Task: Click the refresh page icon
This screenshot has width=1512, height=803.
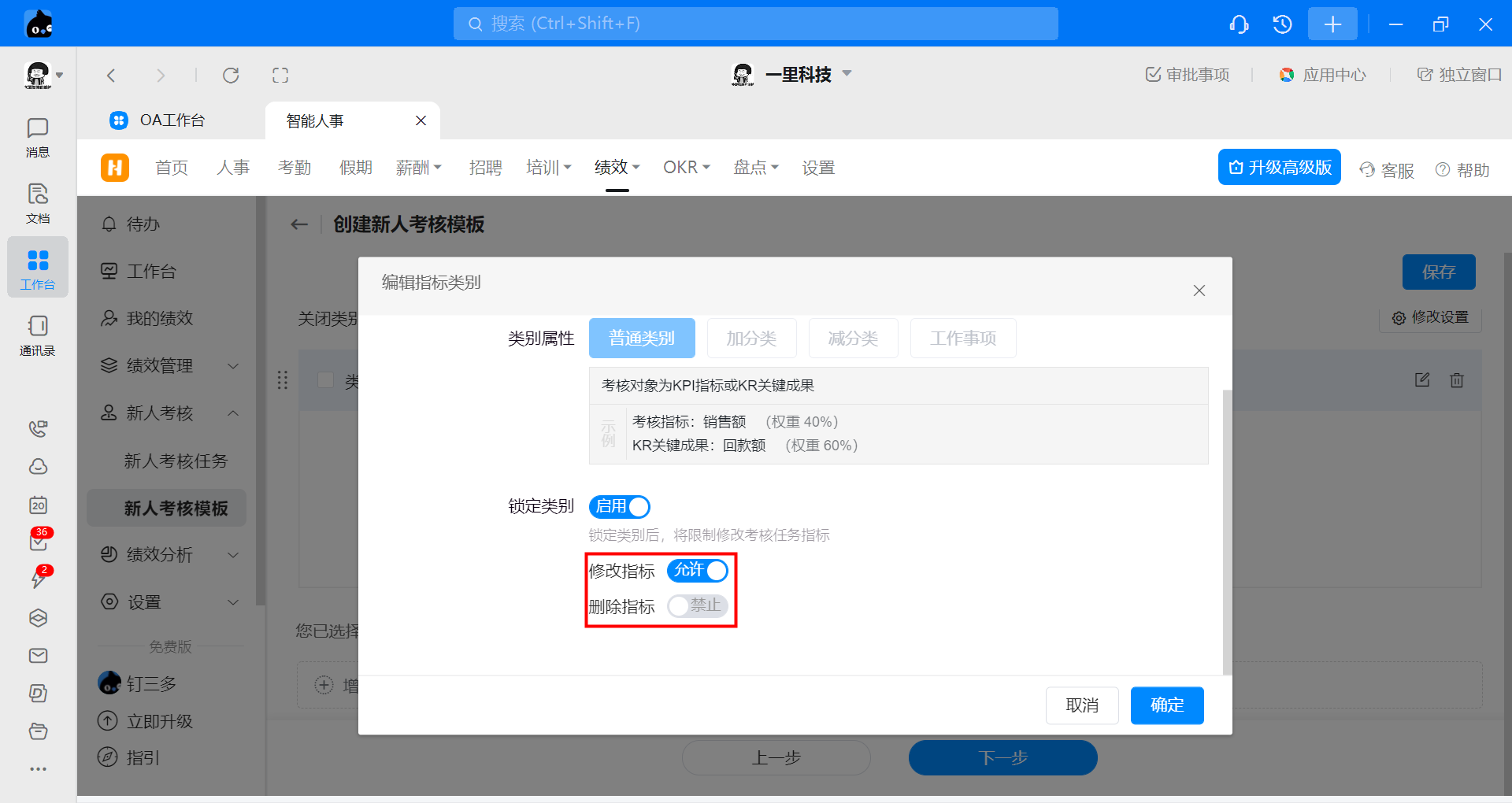Action: 231,76
